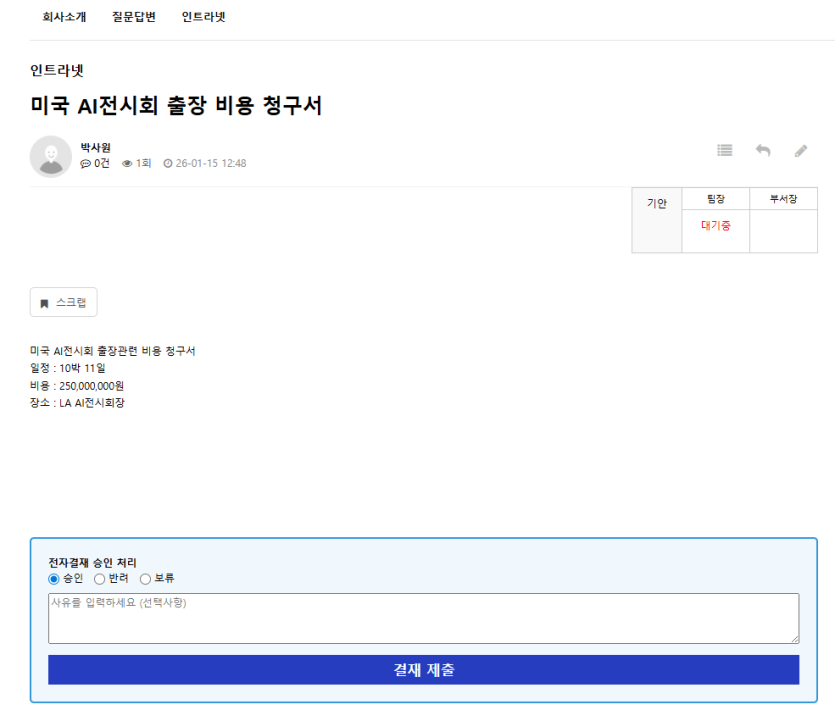Open the 인트라넷 menu in top navigation
835x710 pixels.
[x=203, y=17]
